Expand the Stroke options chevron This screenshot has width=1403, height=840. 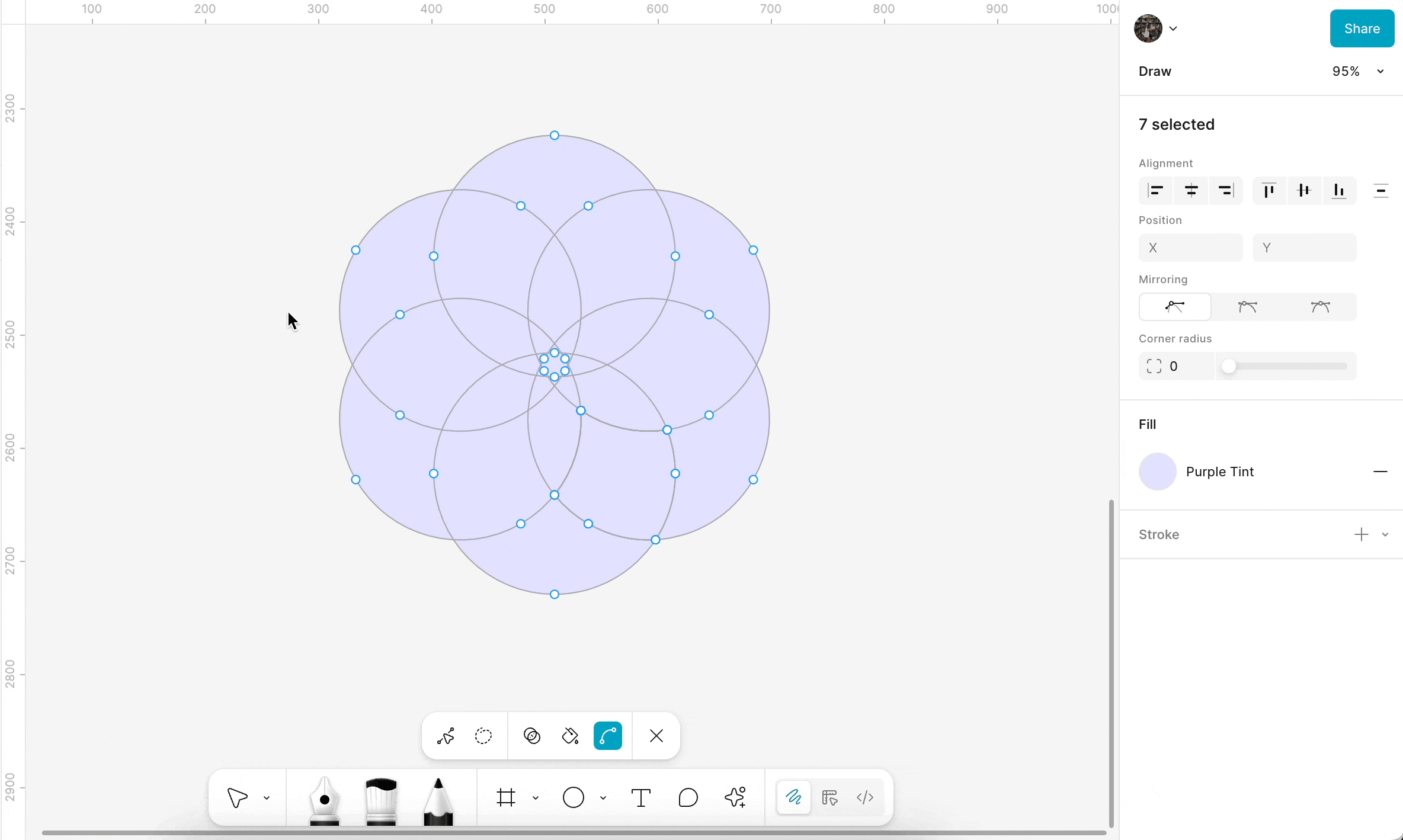coord(1385,534)
